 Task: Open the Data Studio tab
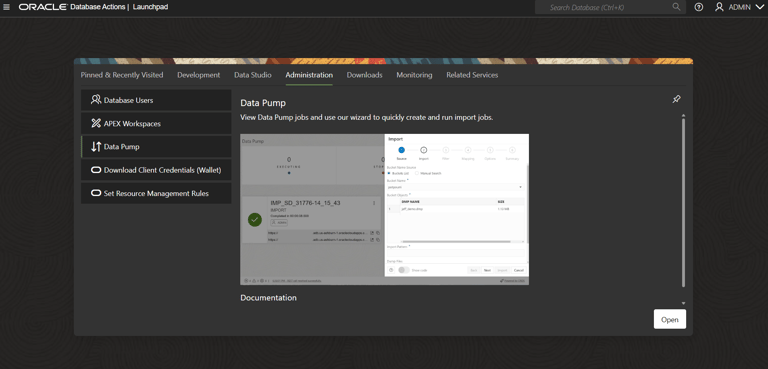tap(253, 75)
